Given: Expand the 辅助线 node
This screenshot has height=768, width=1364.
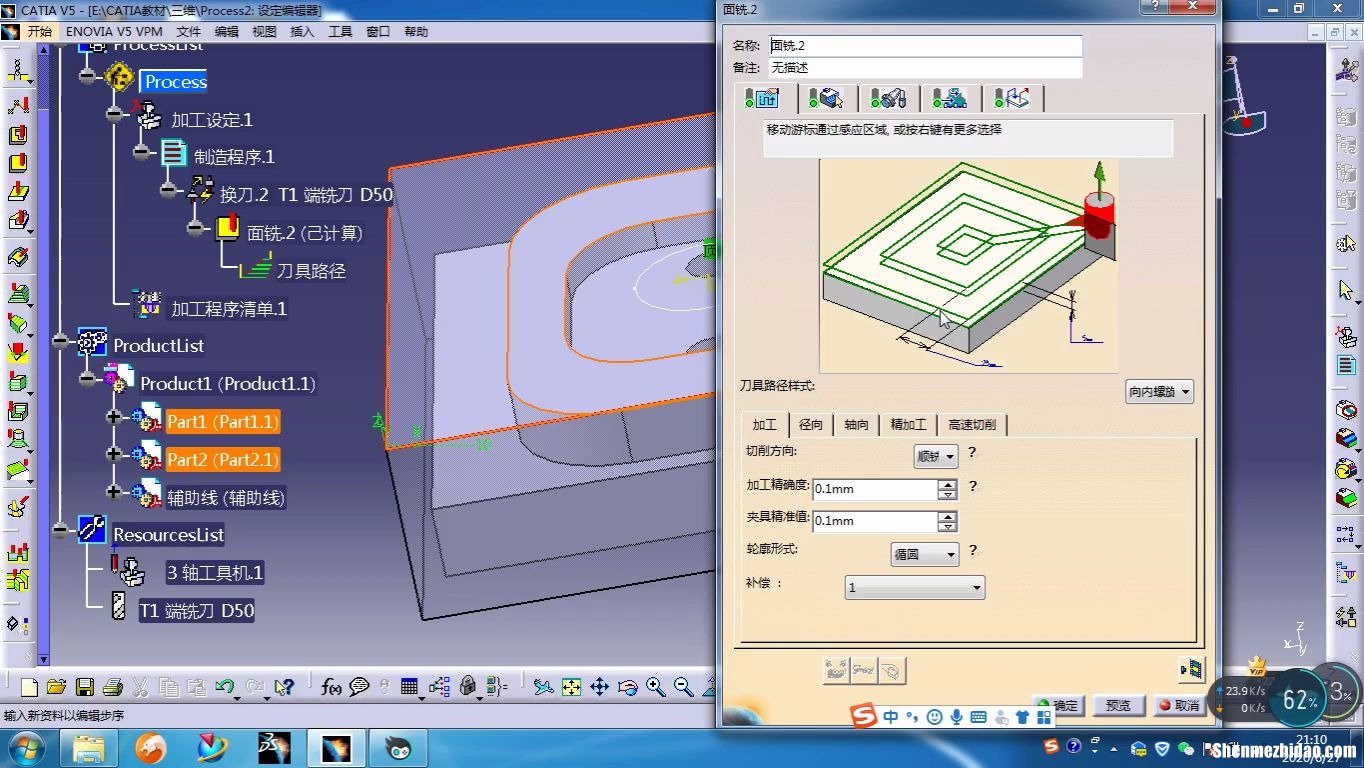Looking at the screenshot, I should 114,492.
